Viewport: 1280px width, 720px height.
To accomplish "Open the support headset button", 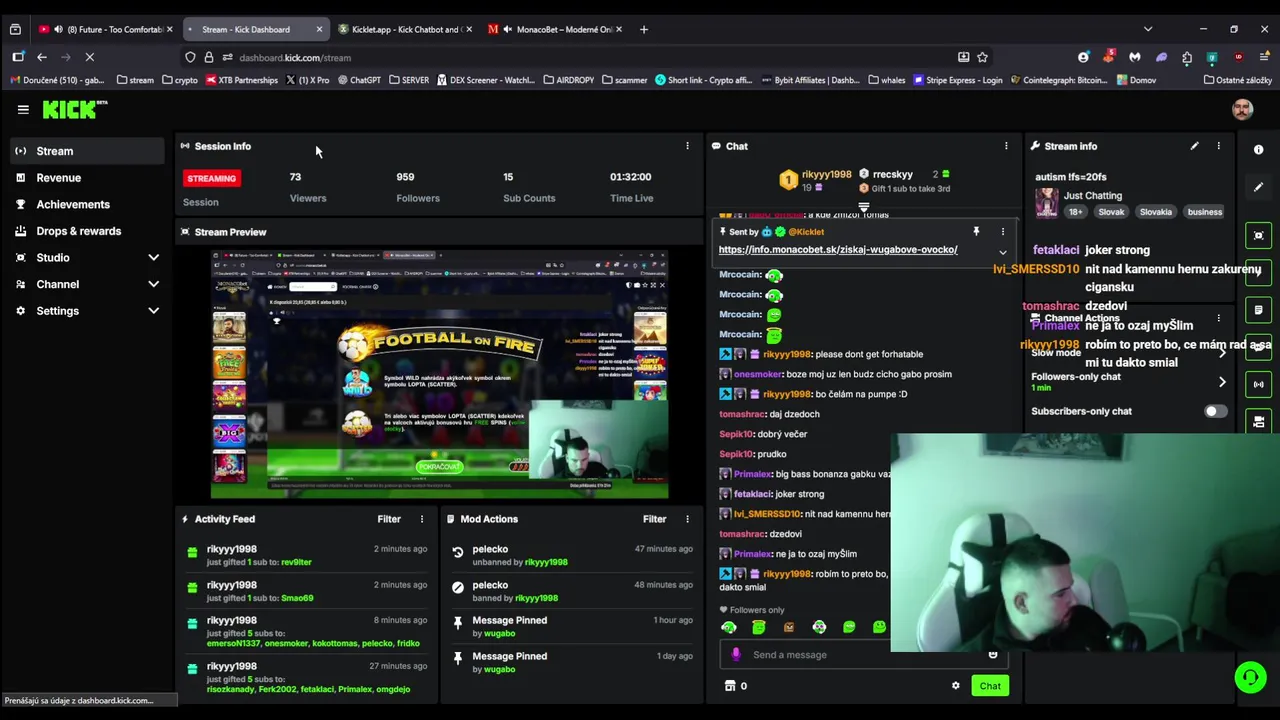I will 1250,677.
